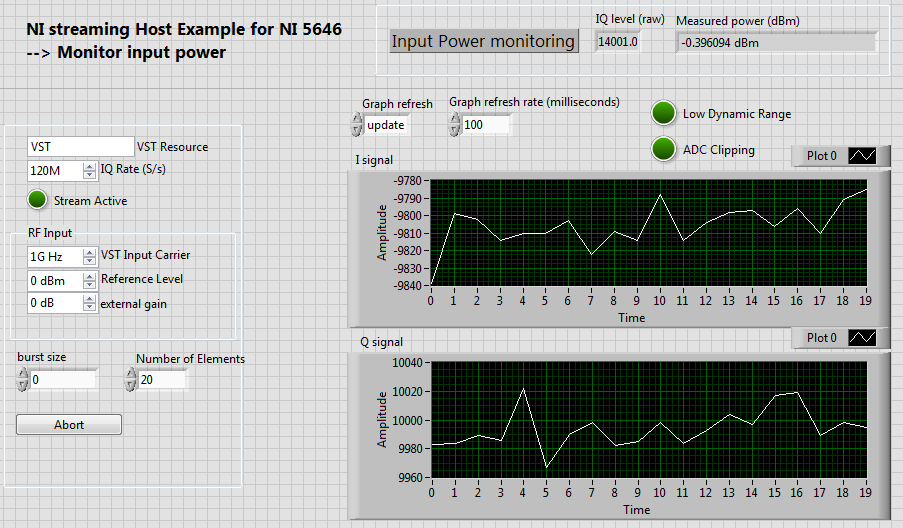This screenshot has width=903, height=528.
Task: Toggle the Stream Active LED indicator
Action: pyautogui.click(x=38, y=200)
